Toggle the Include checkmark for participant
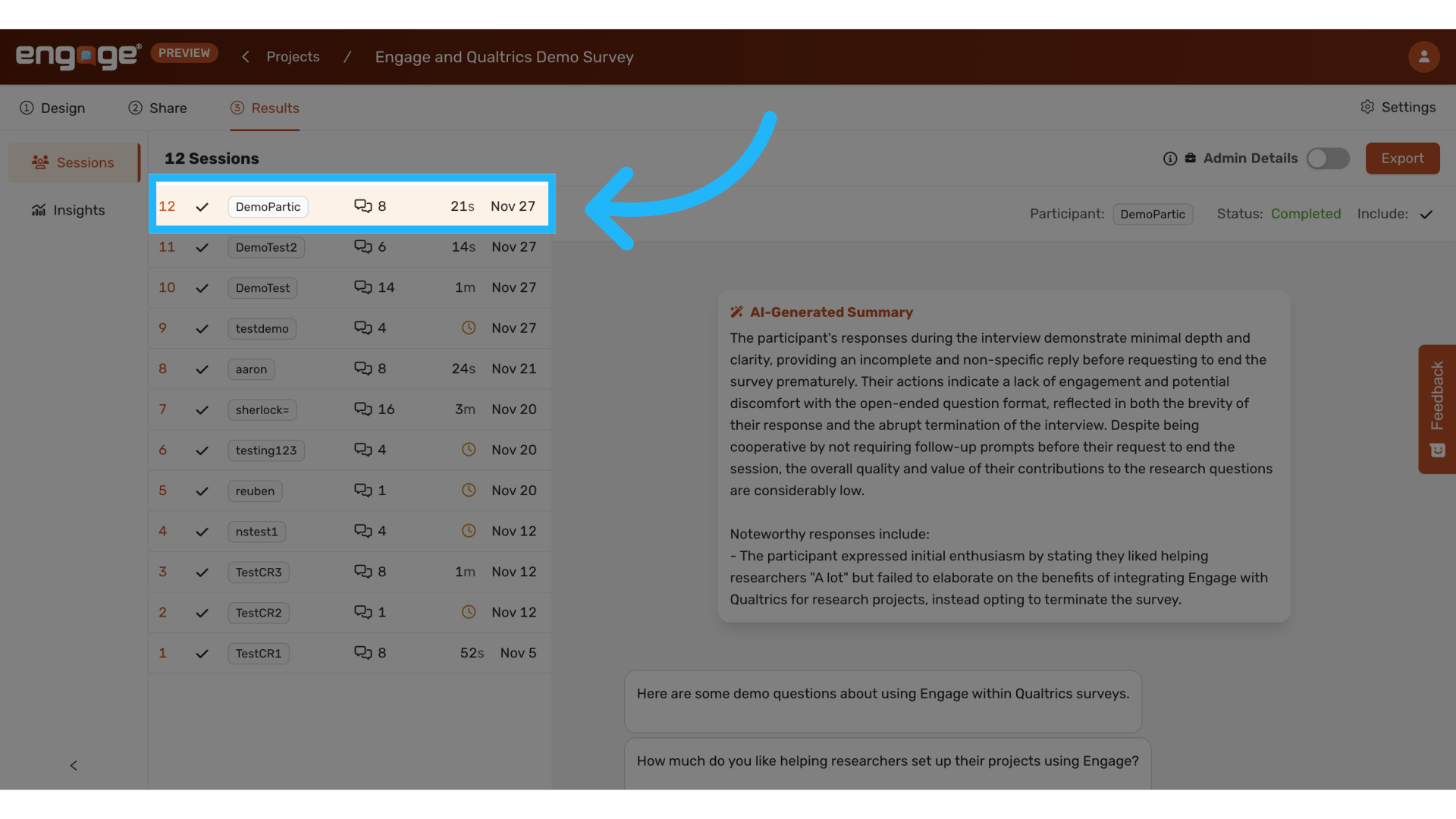This screenshot has height=819, width=1456. tap(1426, 215)
